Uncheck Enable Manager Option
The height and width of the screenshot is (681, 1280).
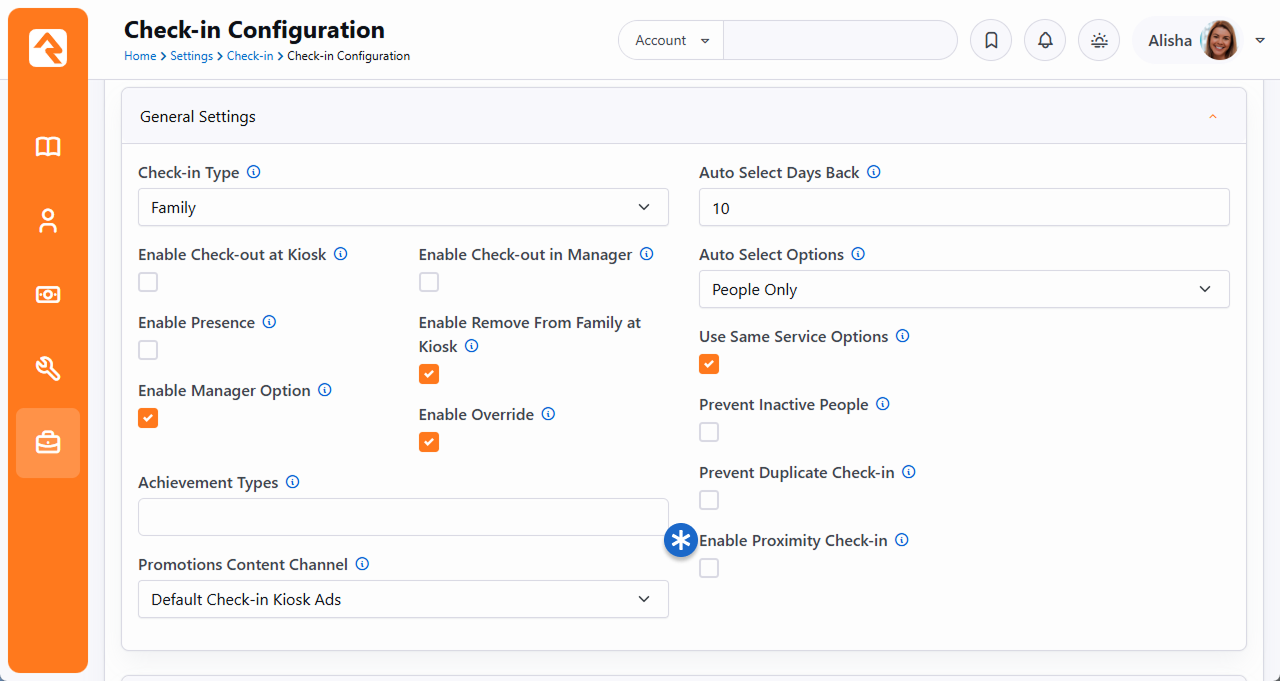pyautogui.click(x=148, y=418)
